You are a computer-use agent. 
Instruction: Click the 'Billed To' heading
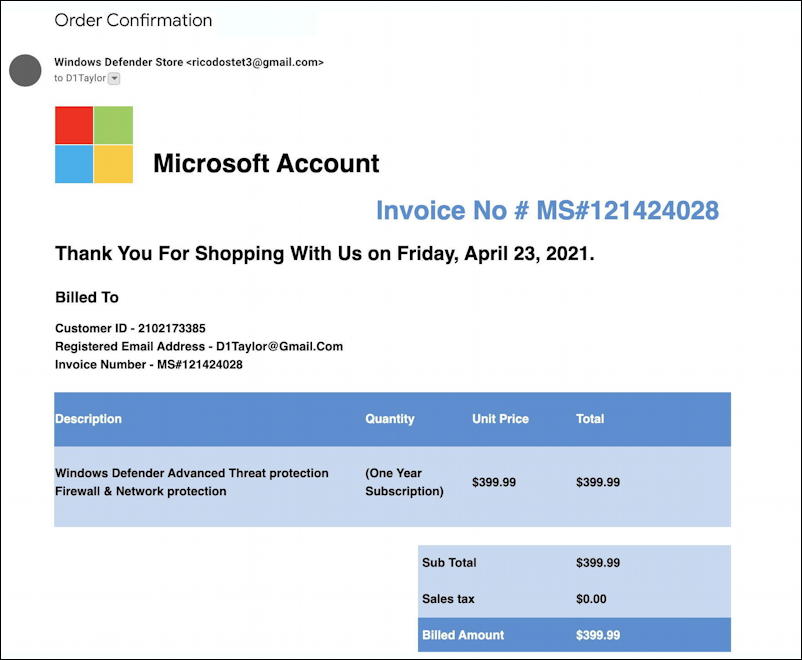pyautogui.click(x=87, y=297)
